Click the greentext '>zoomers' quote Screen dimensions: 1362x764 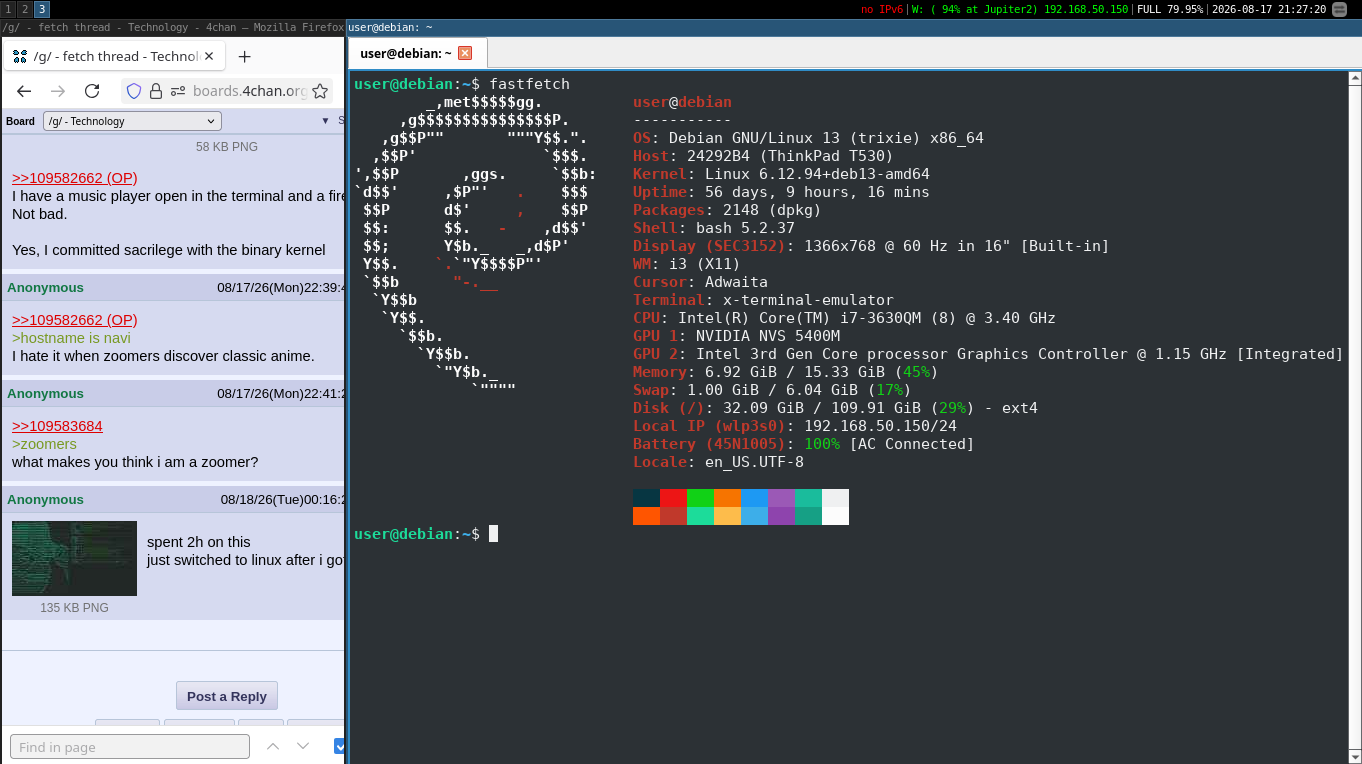[44, 444]
